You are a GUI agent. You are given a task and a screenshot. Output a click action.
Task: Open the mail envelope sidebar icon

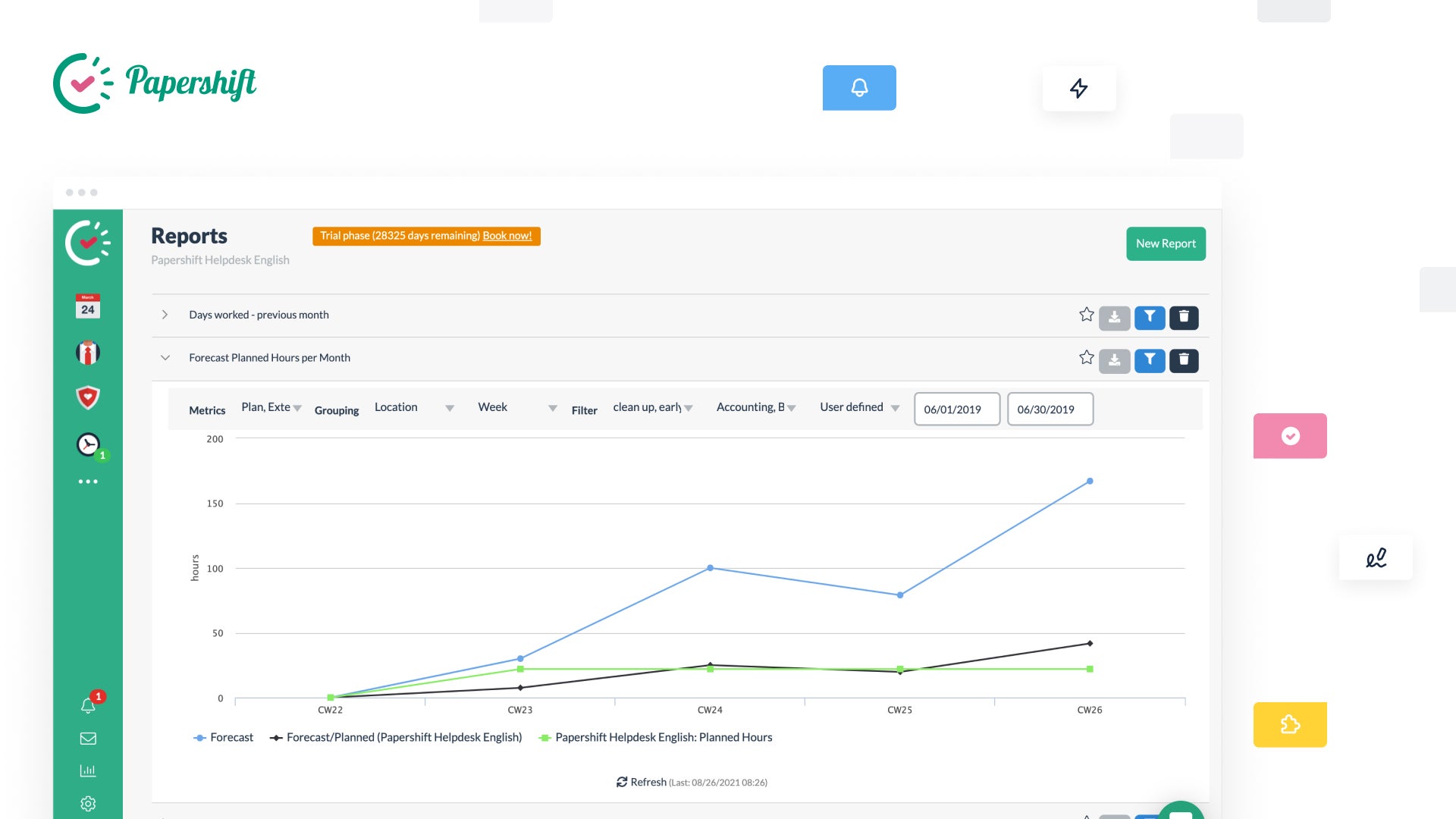88,739
